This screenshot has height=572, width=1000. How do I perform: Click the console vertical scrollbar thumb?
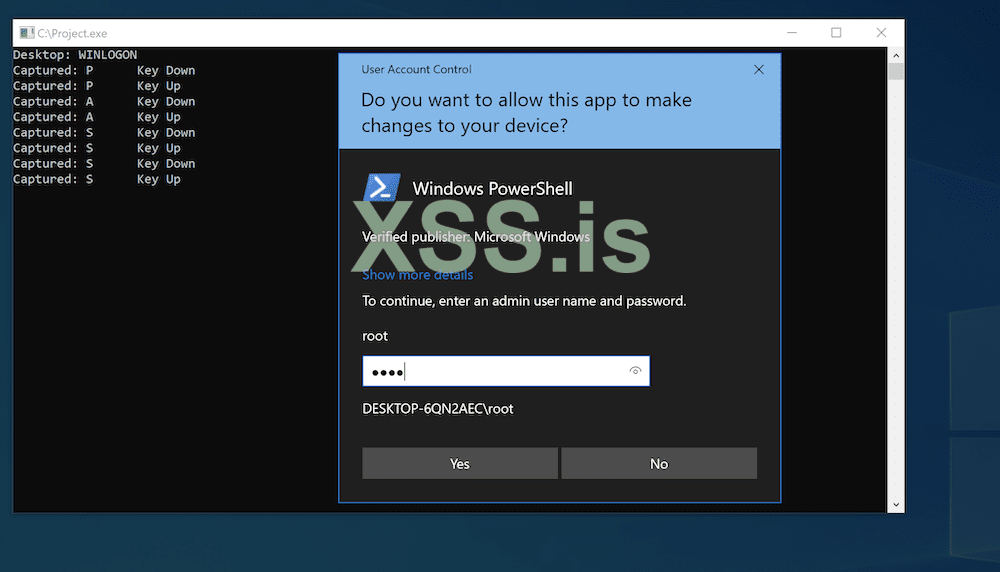pyautogui.click(x=896, y=71)
